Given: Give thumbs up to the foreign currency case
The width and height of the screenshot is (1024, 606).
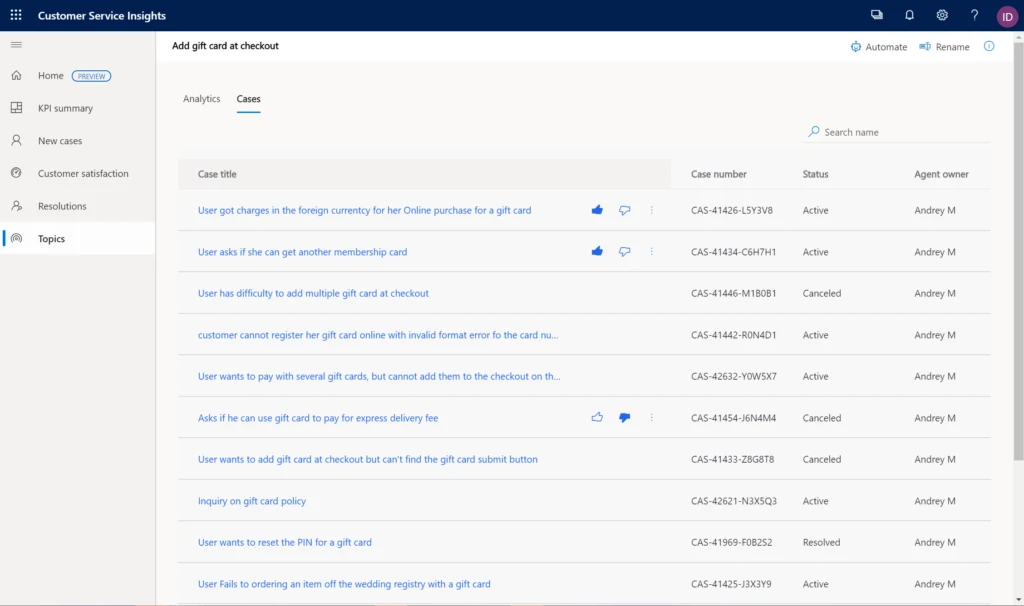Looking at the screenshot, I should pos(597,210).
